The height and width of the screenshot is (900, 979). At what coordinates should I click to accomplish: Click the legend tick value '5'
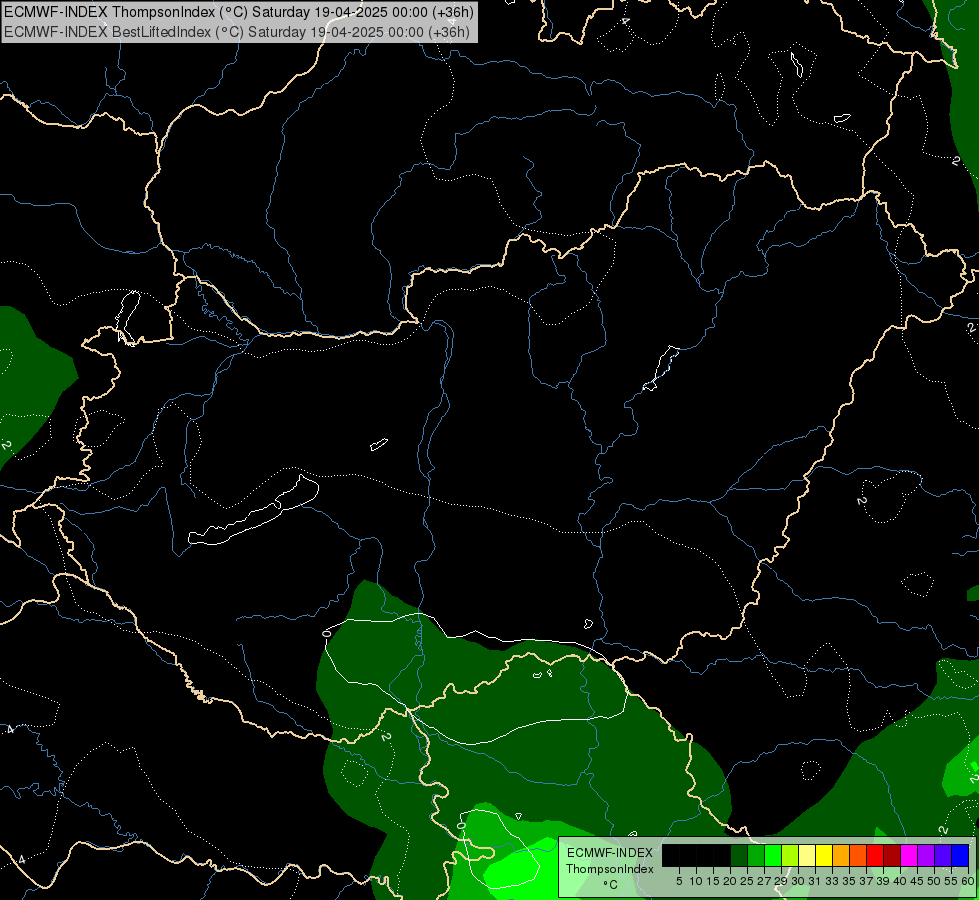[679, 881]
